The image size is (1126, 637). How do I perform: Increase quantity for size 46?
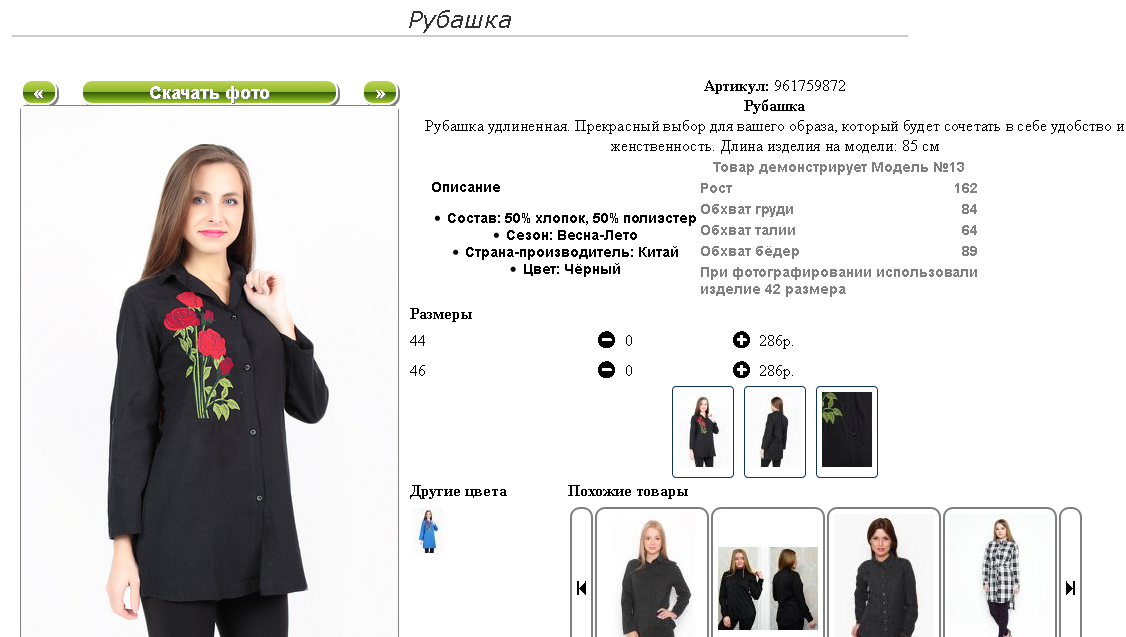click(741, 370)
